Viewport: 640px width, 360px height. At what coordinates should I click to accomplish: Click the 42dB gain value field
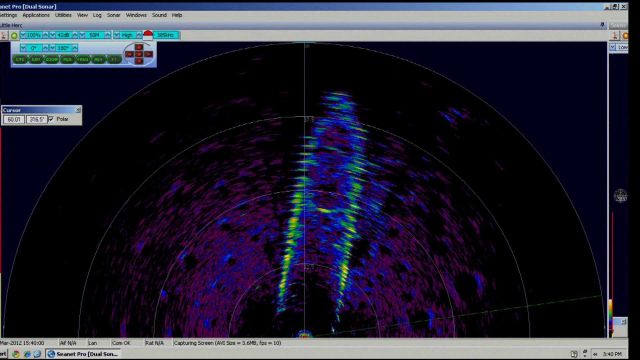pos(64,35)
